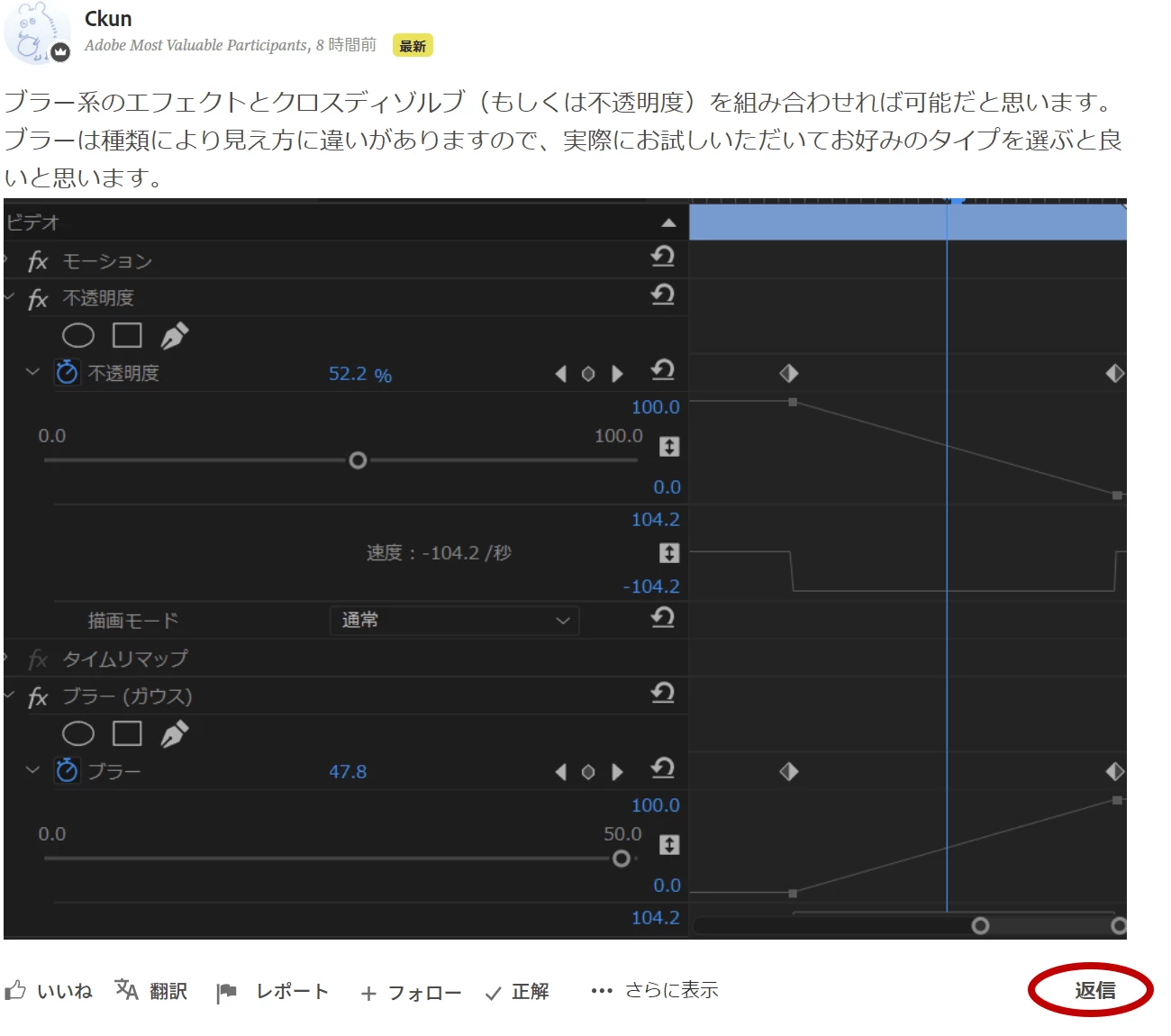The height and width of the screenshot is (1036, 1171).
Task: Collapse the ブラー parameter graph
Action: tap(33, 769)
